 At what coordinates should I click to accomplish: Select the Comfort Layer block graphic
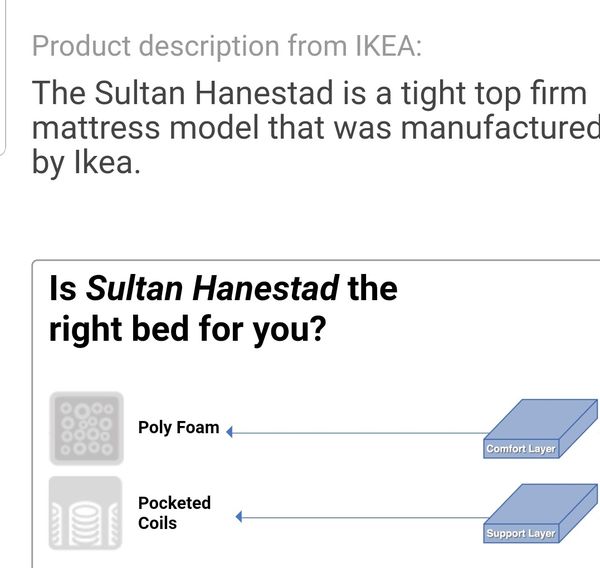[540, 429]
